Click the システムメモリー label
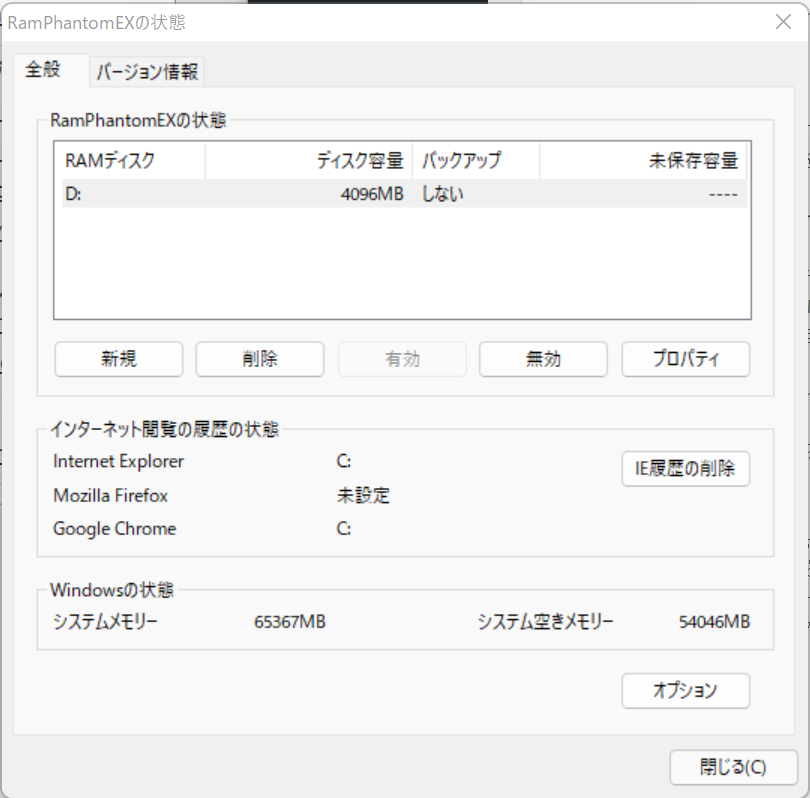 [105, 622]
